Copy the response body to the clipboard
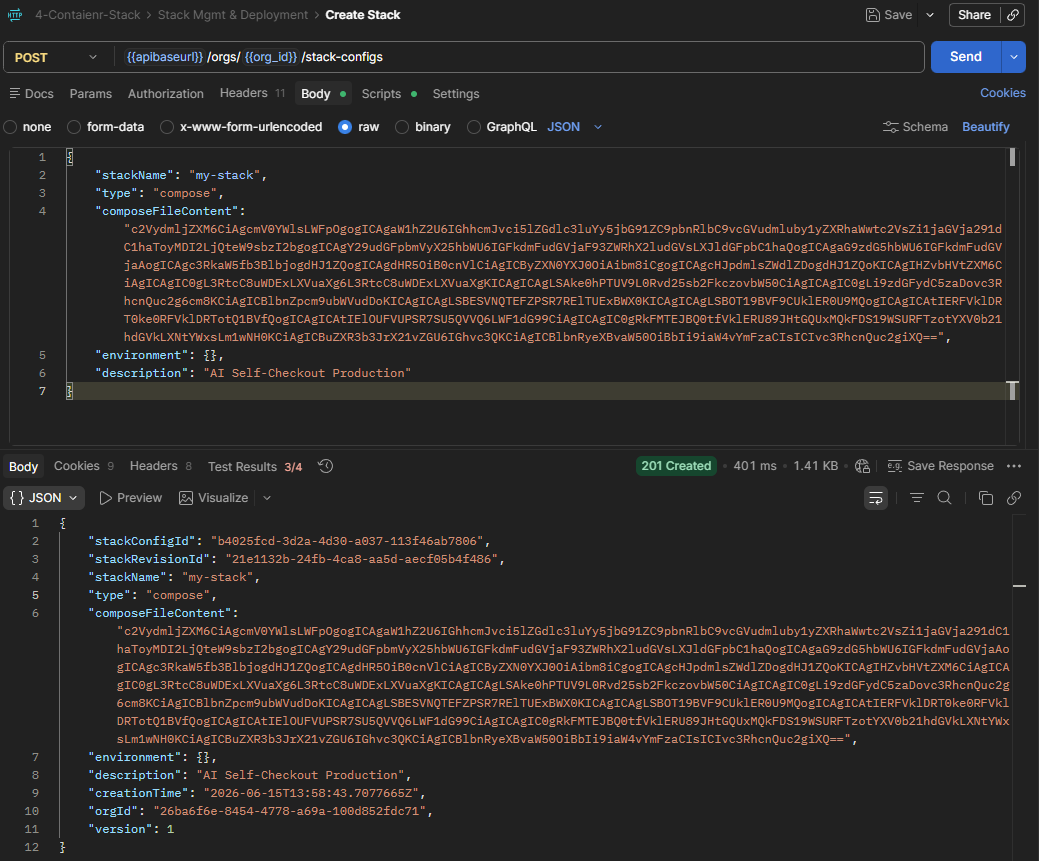Image resolution: width=1039 pixels, height=861 pixels. tap(986, 498)
